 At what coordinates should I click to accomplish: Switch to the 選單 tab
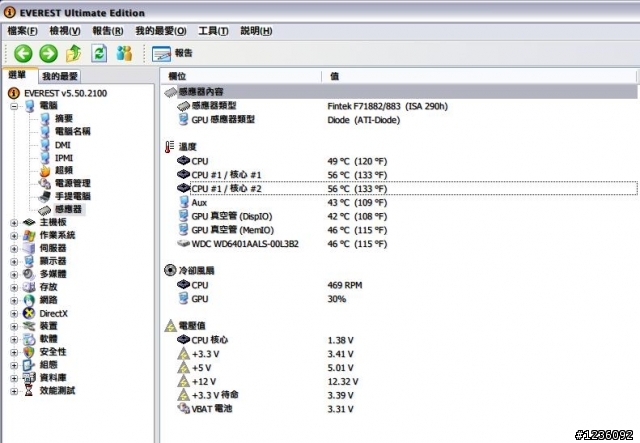click(18, 75)
